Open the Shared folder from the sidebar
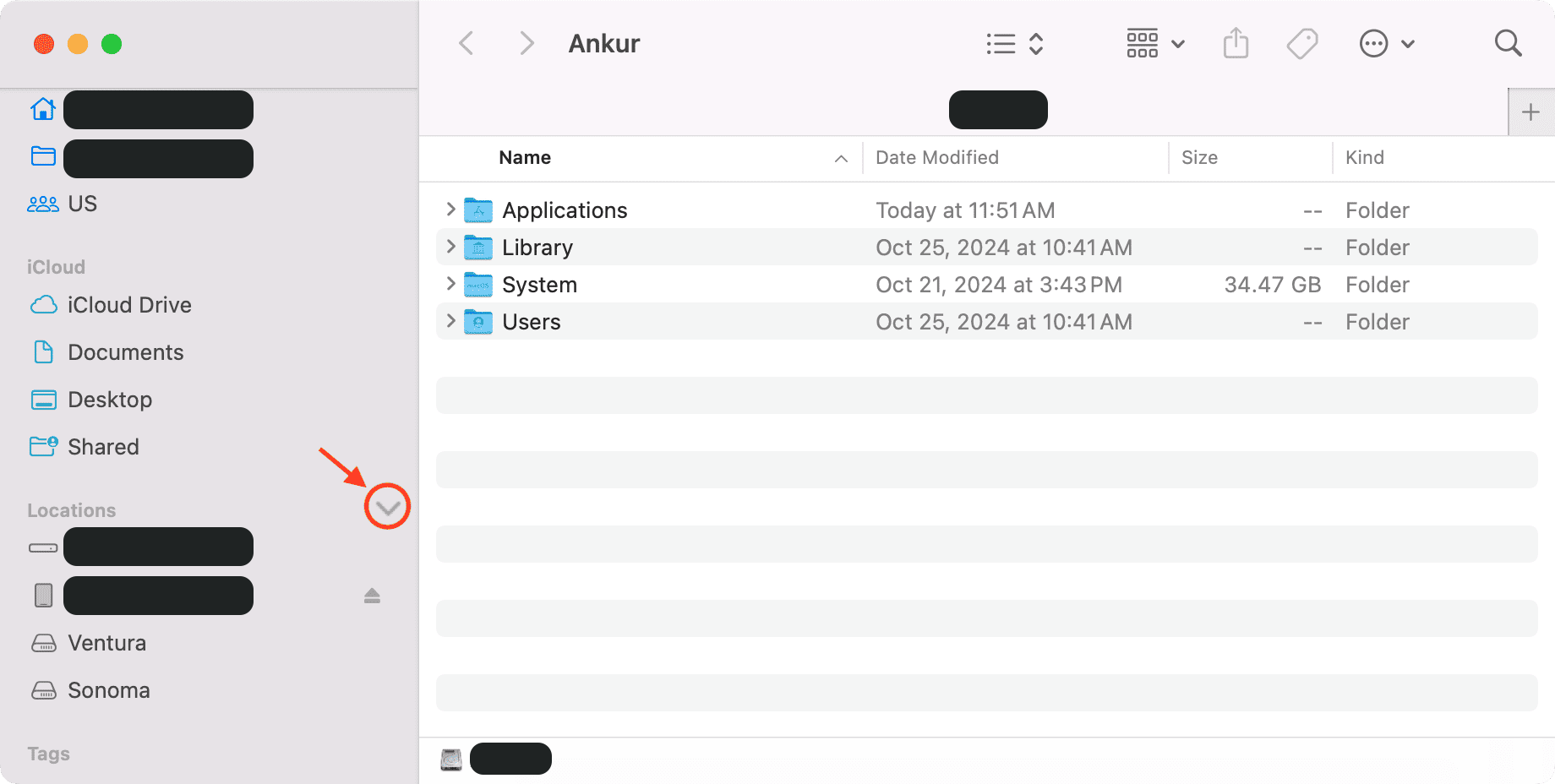1555x784 pixels. [x=103, y=447]
